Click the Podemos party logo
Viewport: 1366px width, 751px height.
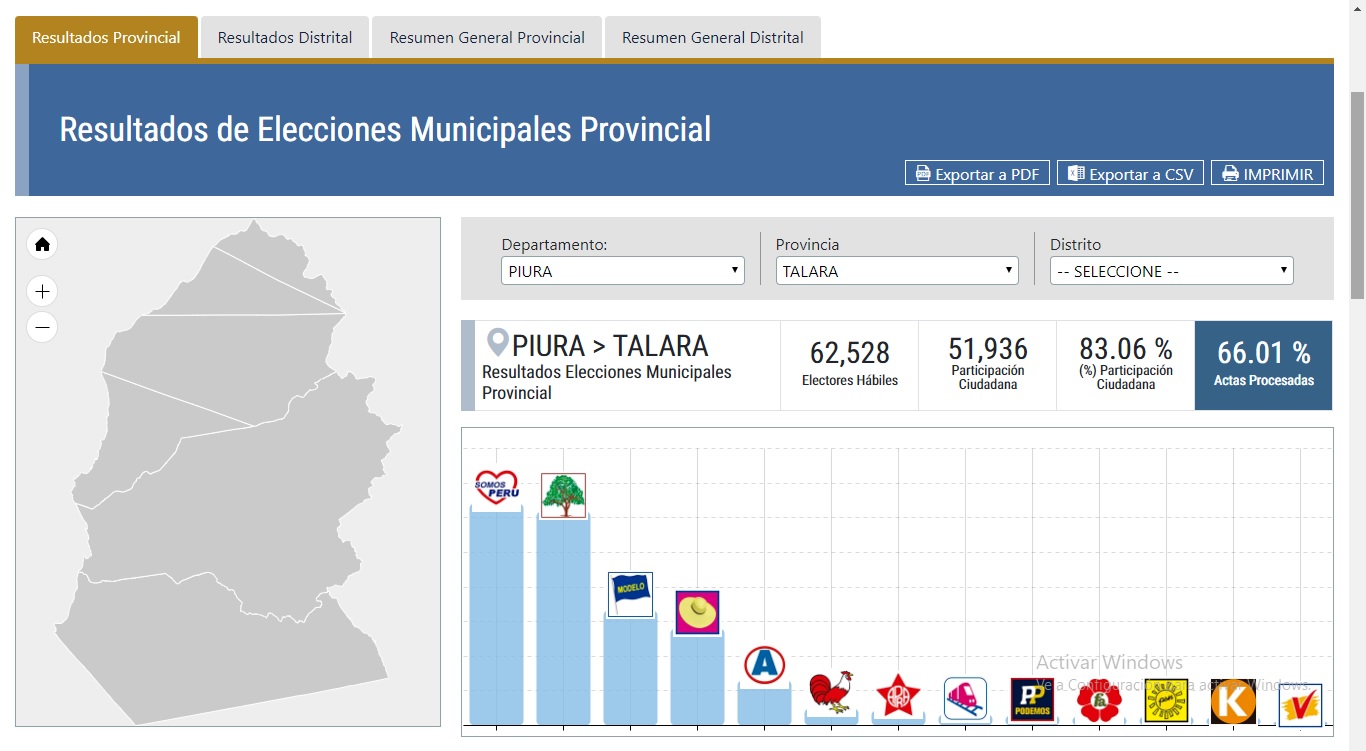1032,699
